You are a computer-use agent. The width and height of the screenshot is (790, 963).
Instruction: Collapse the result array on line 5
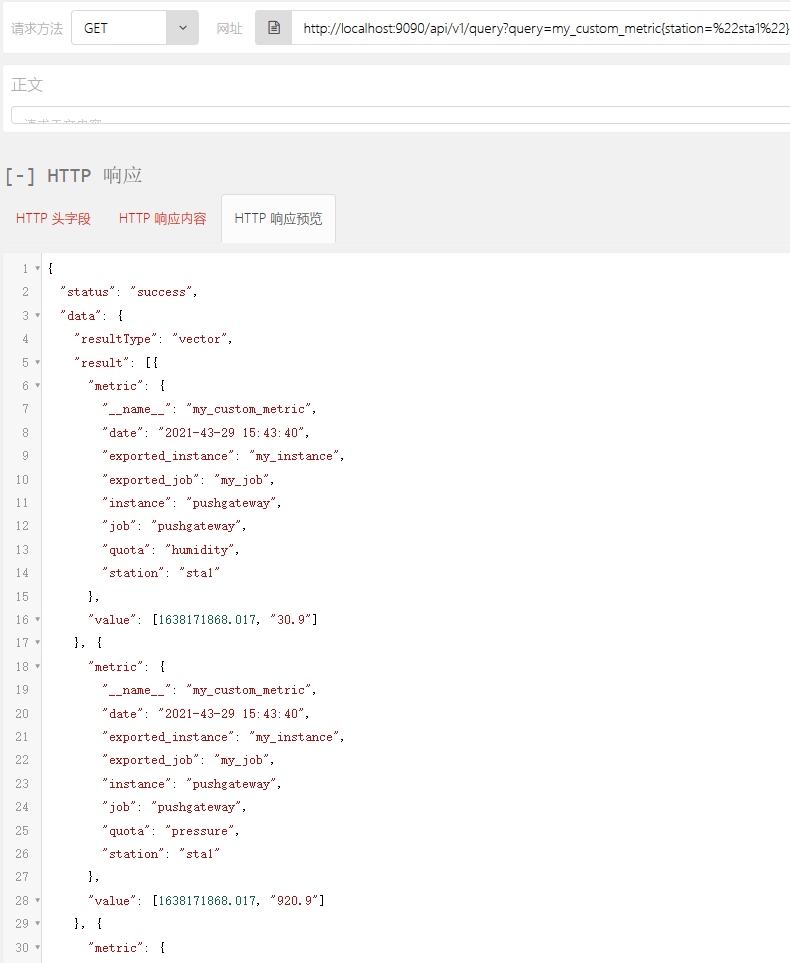(36, 362)
